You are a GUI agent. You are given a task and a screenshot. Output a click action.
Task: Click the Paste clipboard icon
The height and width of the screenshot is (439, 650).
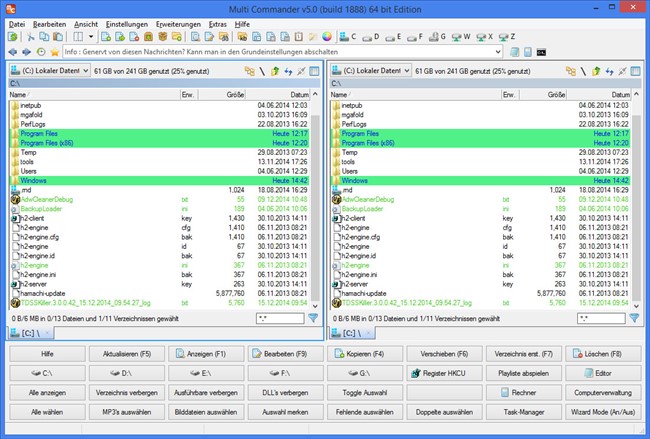(x=58, y=37)
